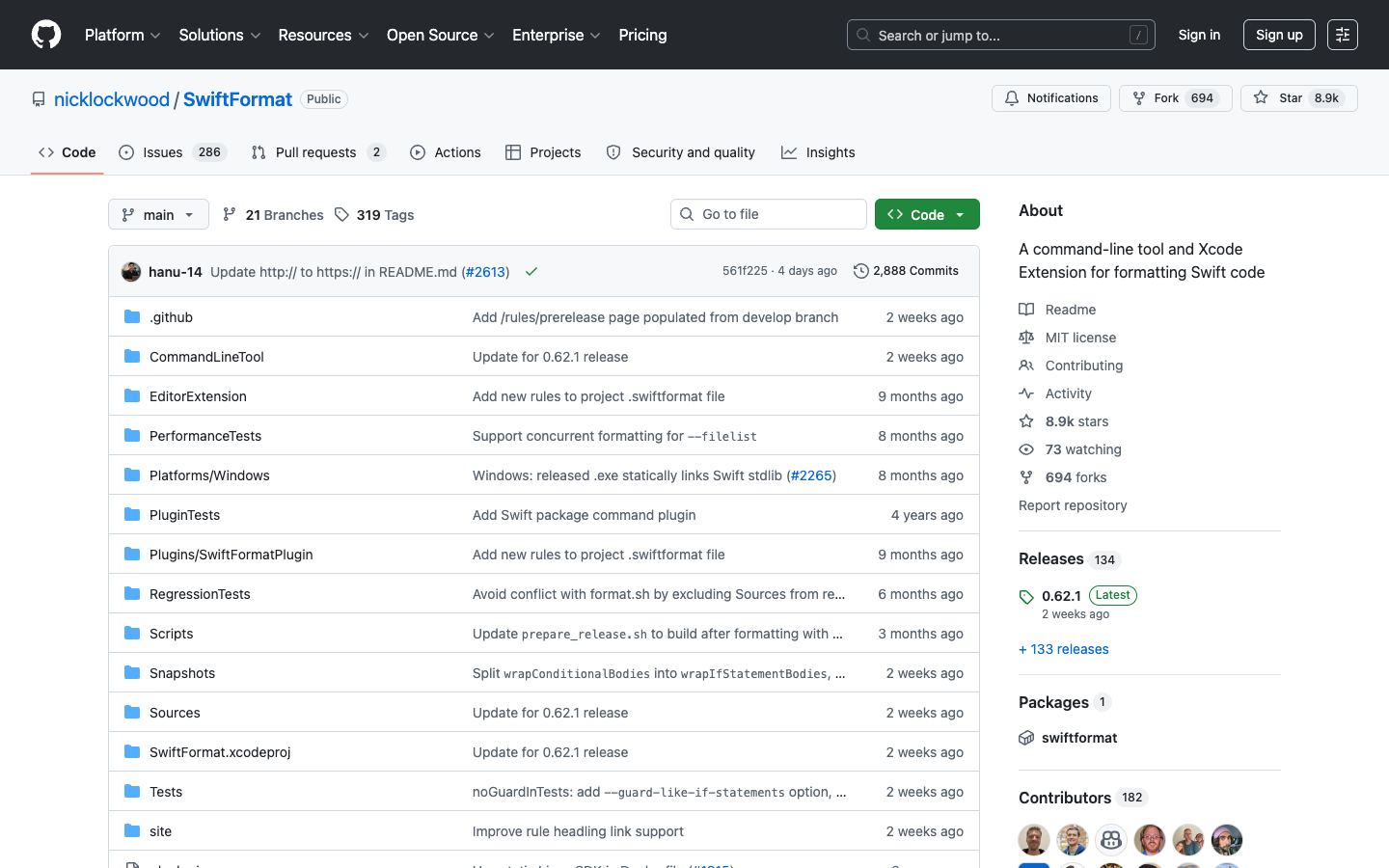Click the first contributor avatar
The image size is (1389, 868).
[x=1034, y=840]
